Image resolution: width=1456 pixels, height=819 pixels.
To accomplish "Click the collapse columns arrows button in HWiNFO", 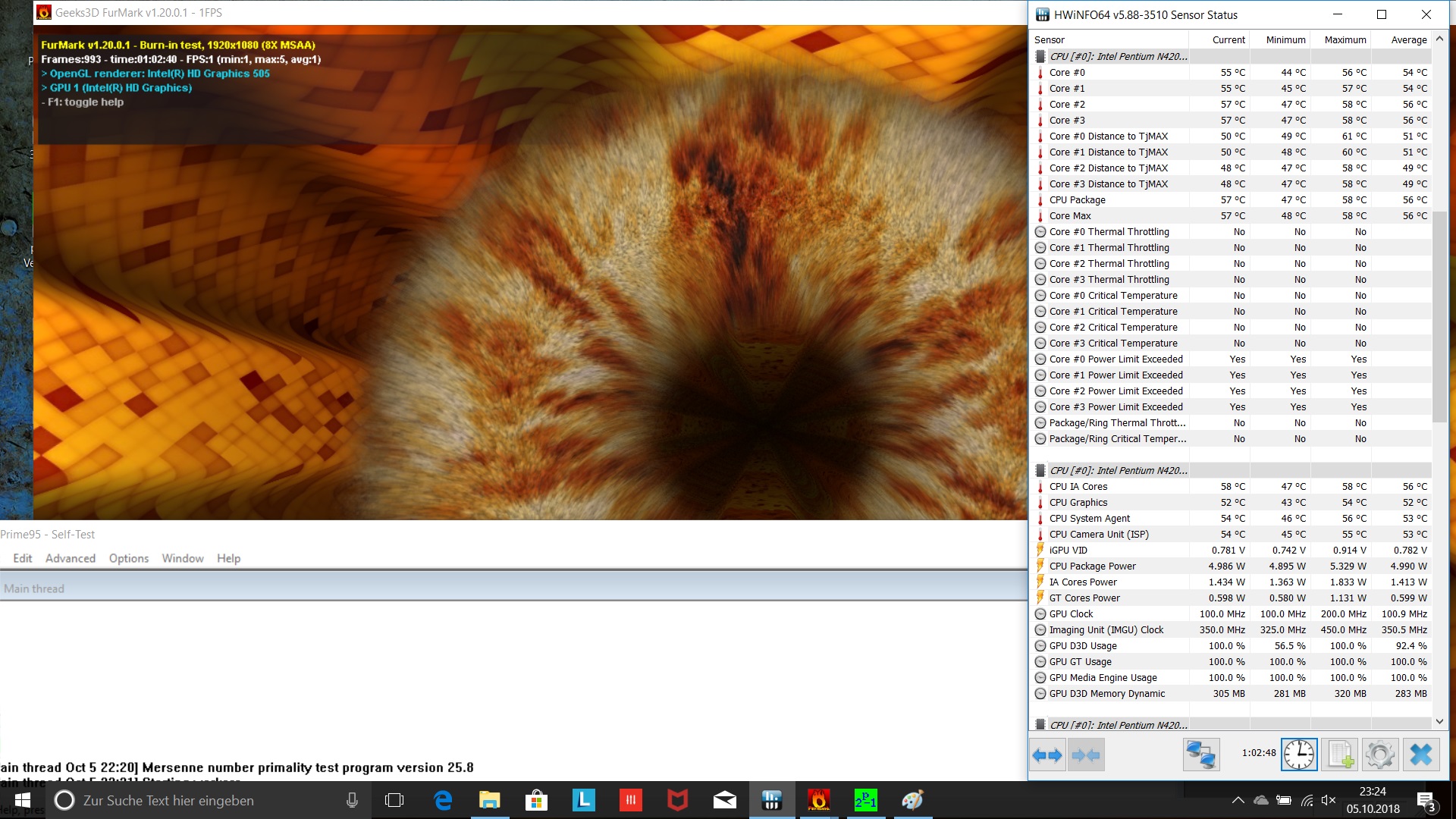I will 1086,755.
